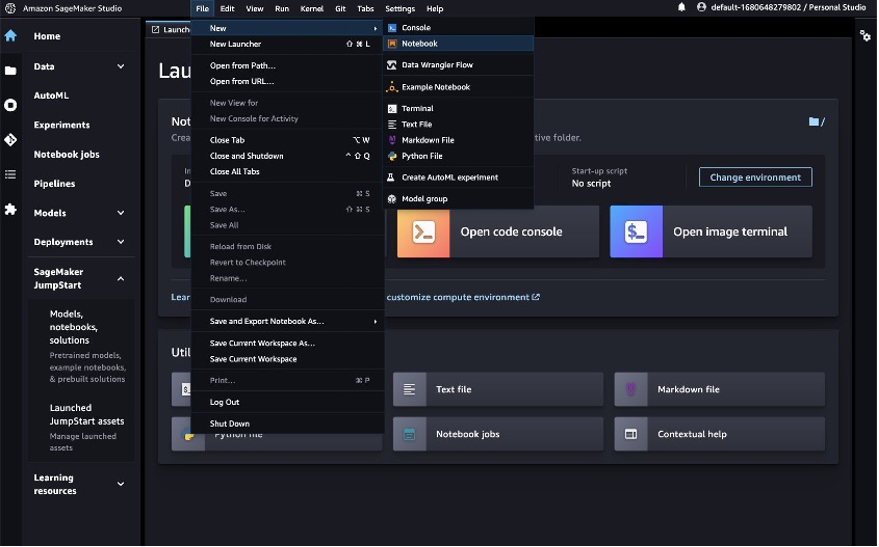Expand the Learning resources chevron

121,484
